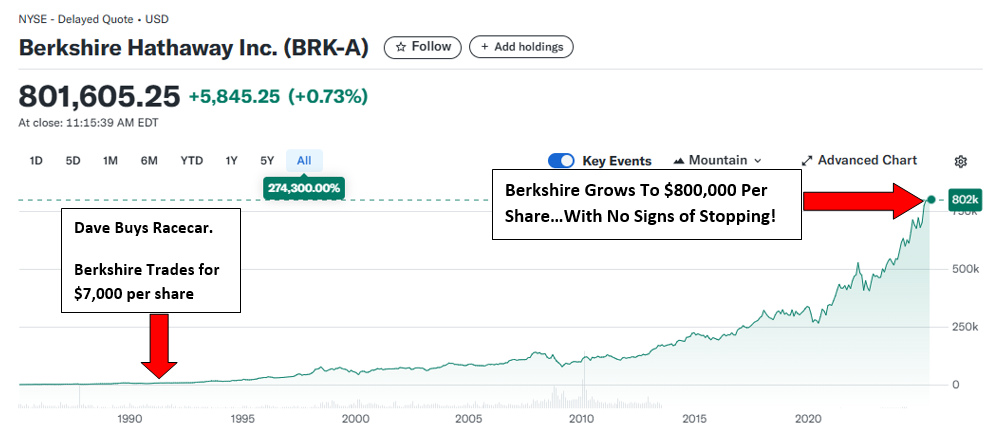The height and width of the screenshot is (442, 994).
Task: Click the At close timestamp text
Action: click(x=88, y=123)
